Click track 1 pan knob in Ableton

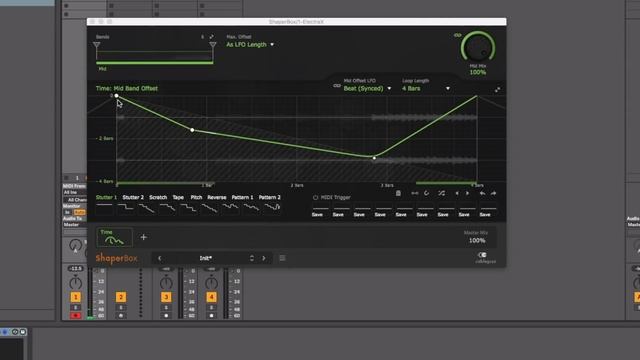click(x=76, y=282)
